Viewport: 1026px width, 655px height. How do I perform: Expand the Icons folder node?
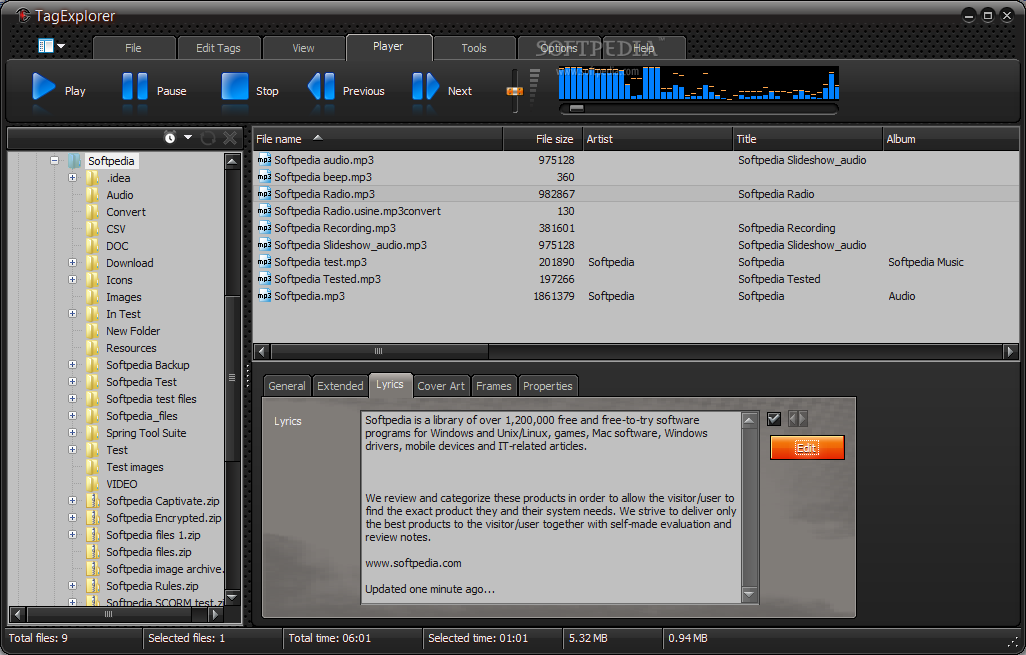point(73,279)
